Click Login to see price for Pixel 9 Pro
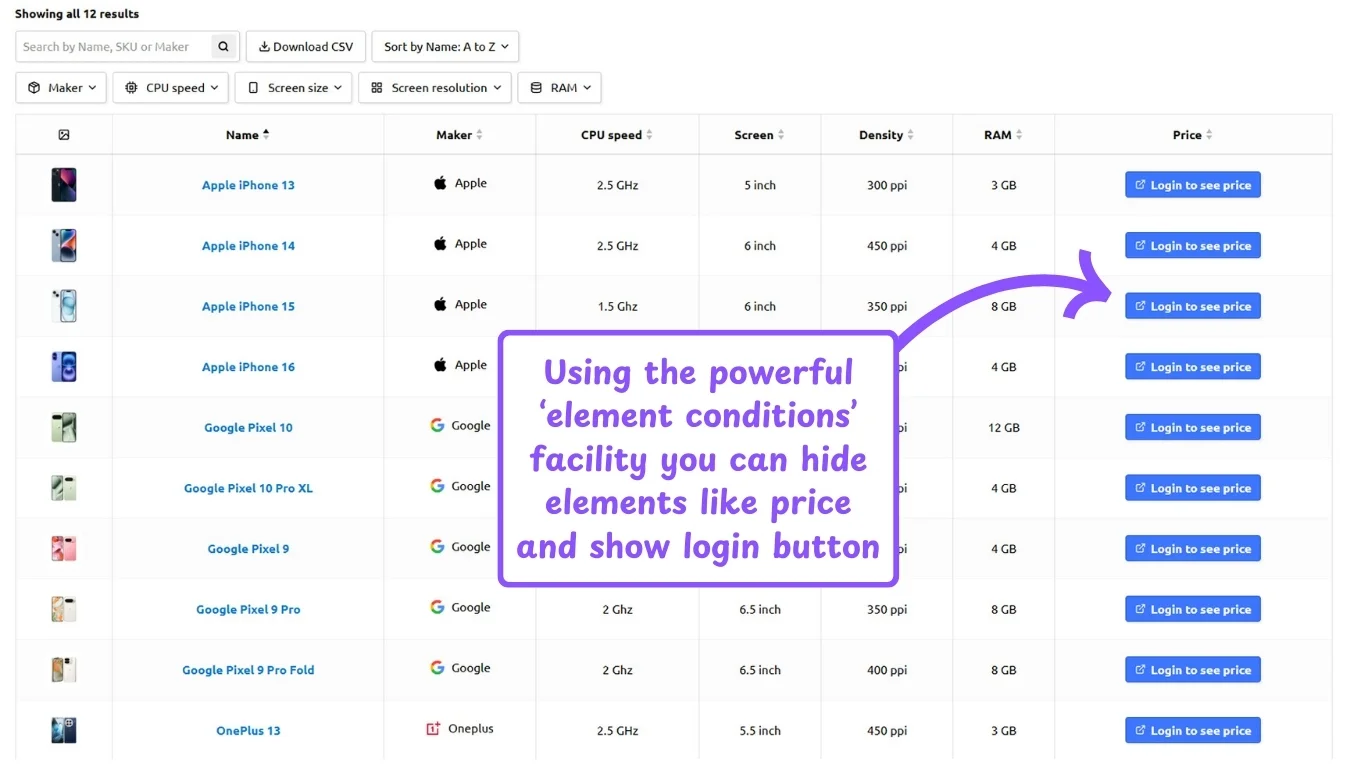This screenshot has height=765, width=1350. point(1192,609)
